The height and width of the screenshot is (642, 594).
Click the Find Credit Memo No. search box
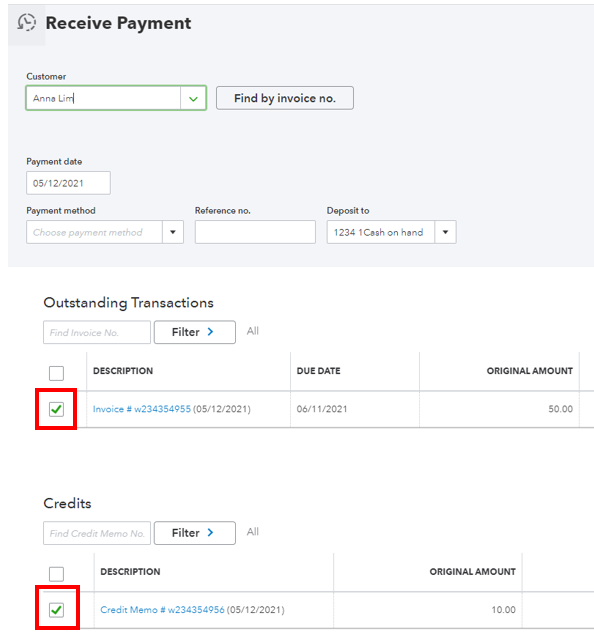pos(97,533)
